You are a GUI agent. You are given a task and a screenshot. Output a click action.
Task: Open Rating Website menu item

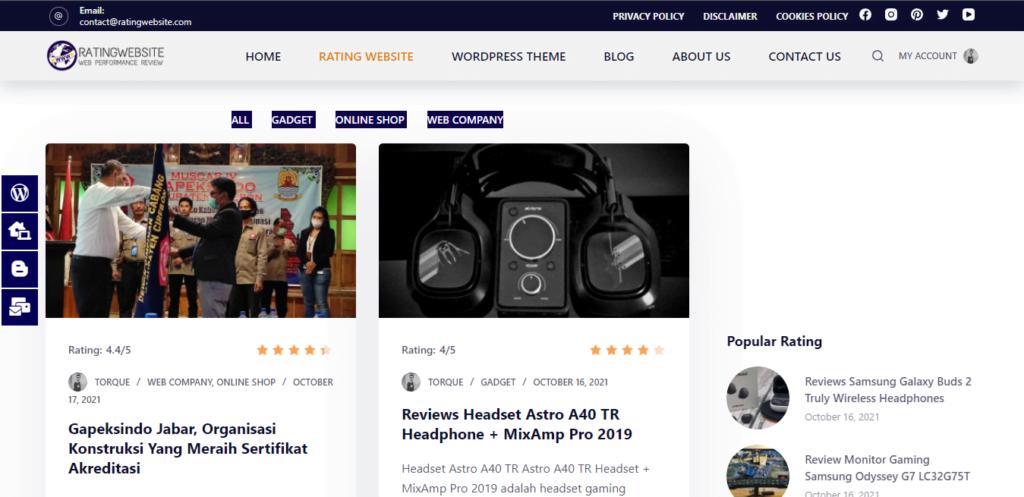point(366,57)
